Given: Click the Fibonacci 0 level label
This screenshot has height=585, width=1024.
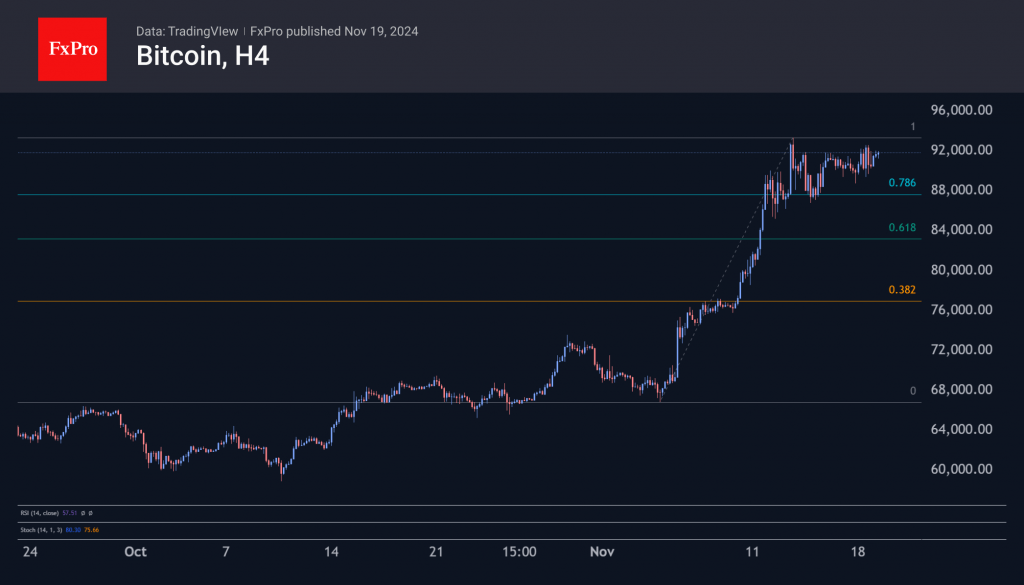Looking at the screenshot, I should 912,391.
